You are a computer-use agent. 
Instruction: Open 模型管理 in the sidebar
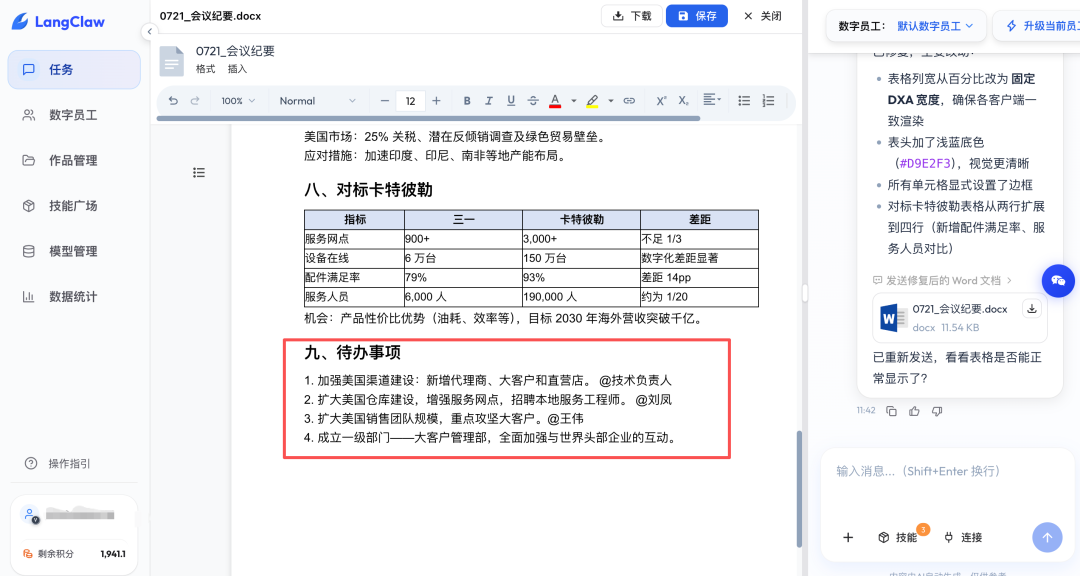click(x=74, y=251)
